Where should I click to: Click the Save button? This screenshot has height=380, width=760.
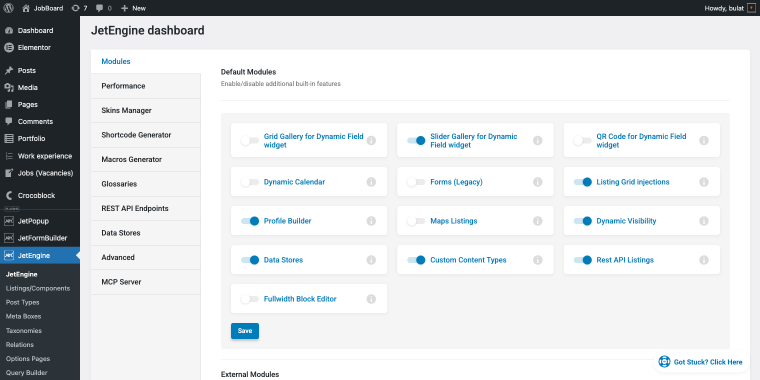[245, 331]
